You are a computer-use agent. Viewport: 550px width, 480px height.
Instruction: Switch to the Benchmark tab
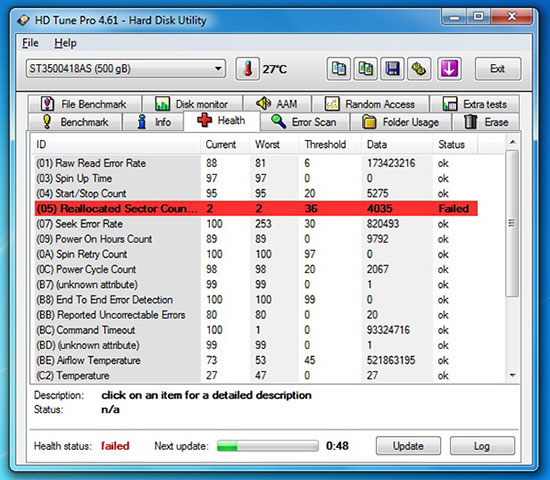coord(75,122)
